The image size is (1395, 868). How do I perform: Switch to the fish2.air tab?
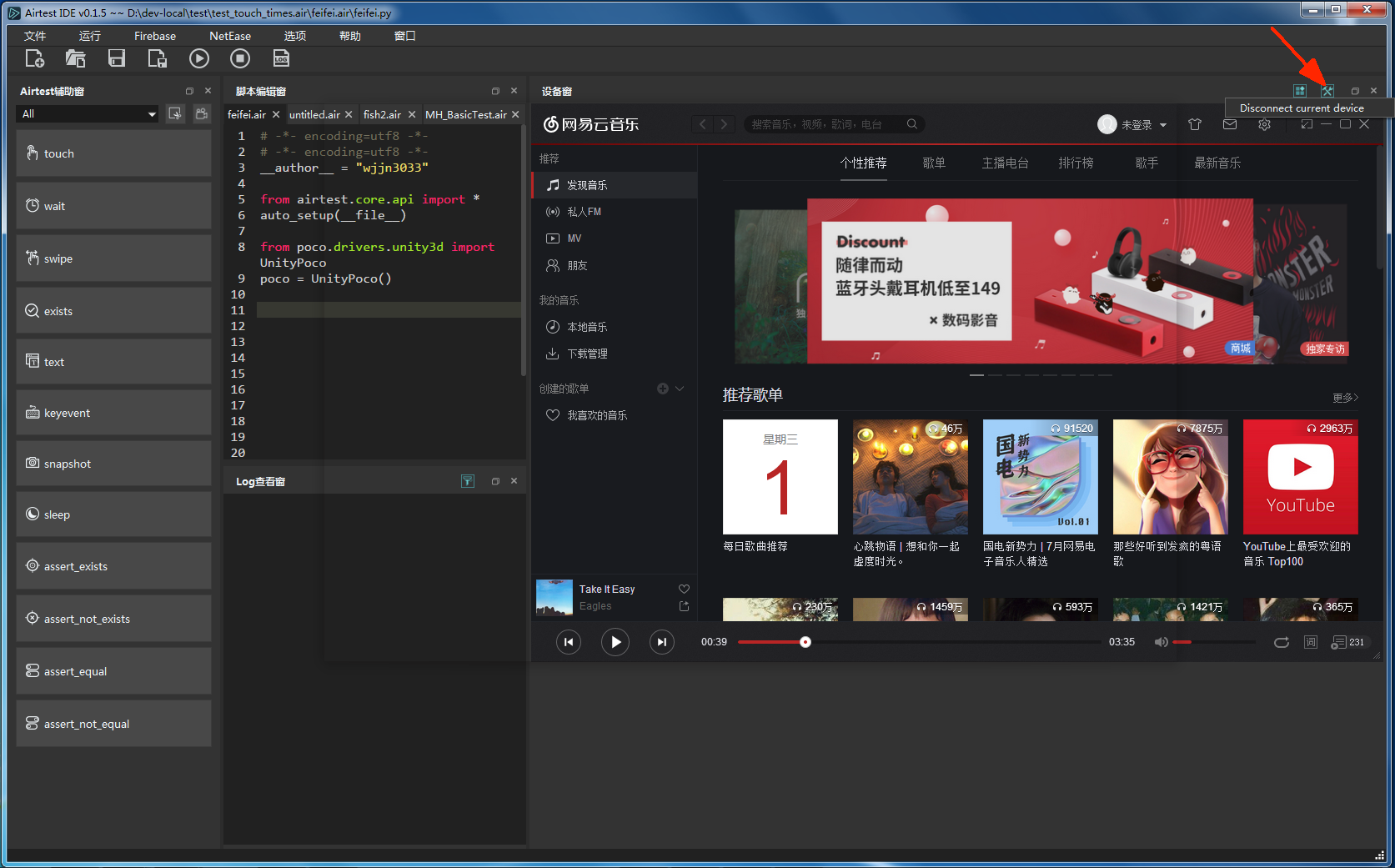(382, 114)
